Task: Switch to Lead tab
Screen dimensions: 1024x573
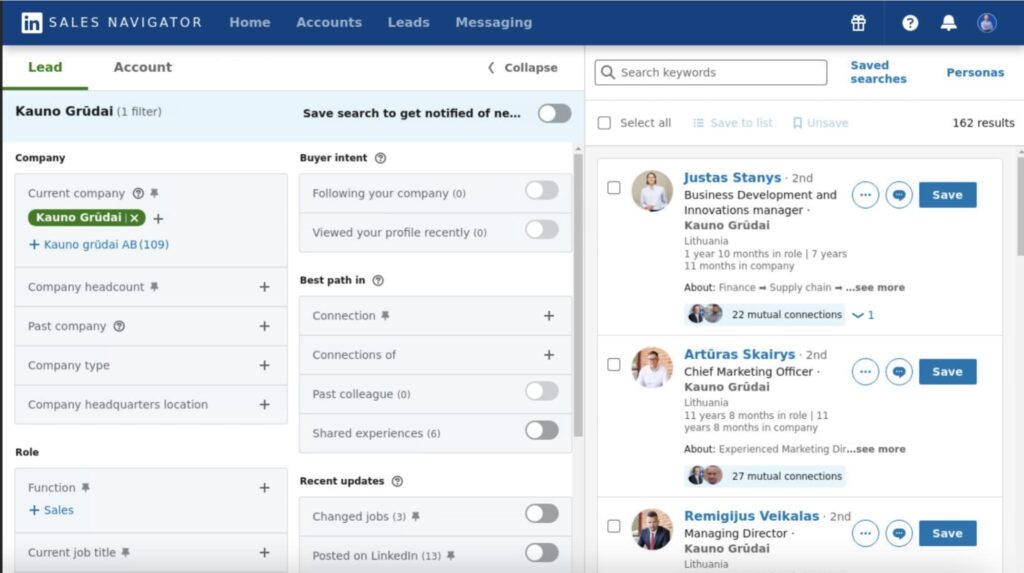Action: (45, 67)
